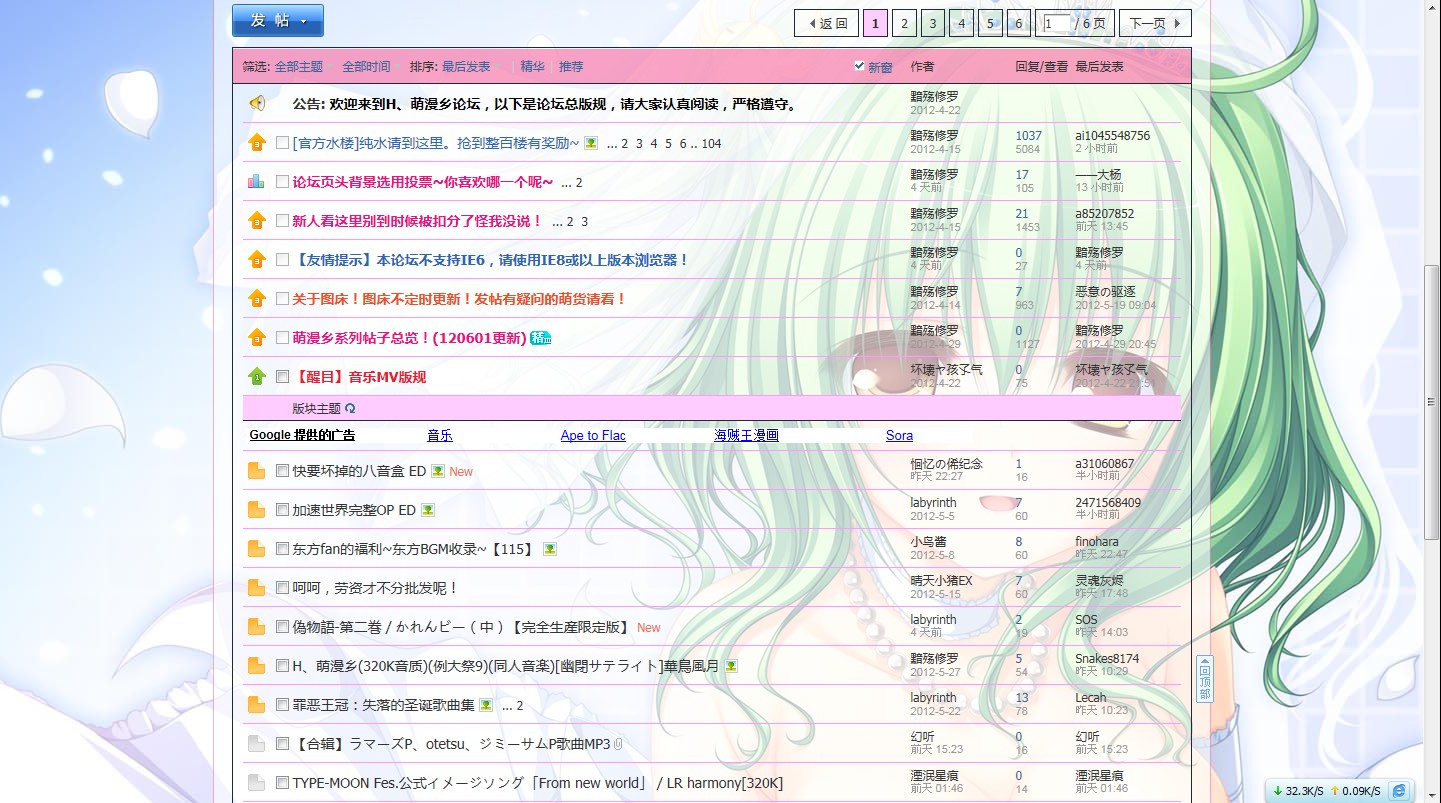Click the folder icon beside 加速世界完整OP ED
This screenshot has width=1441, height=803.
[x=256, y=510]
